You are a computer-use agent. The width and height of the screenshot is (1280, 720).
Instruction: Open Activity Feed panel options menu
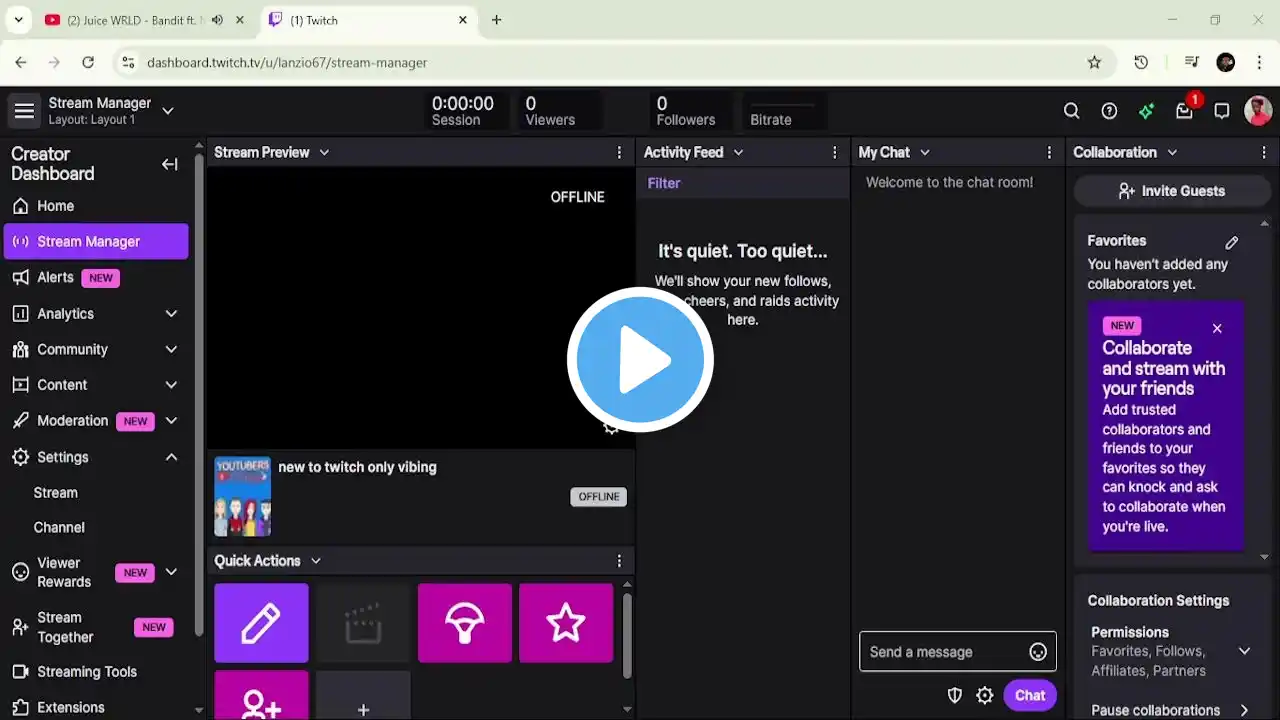(x=835, y=153)
